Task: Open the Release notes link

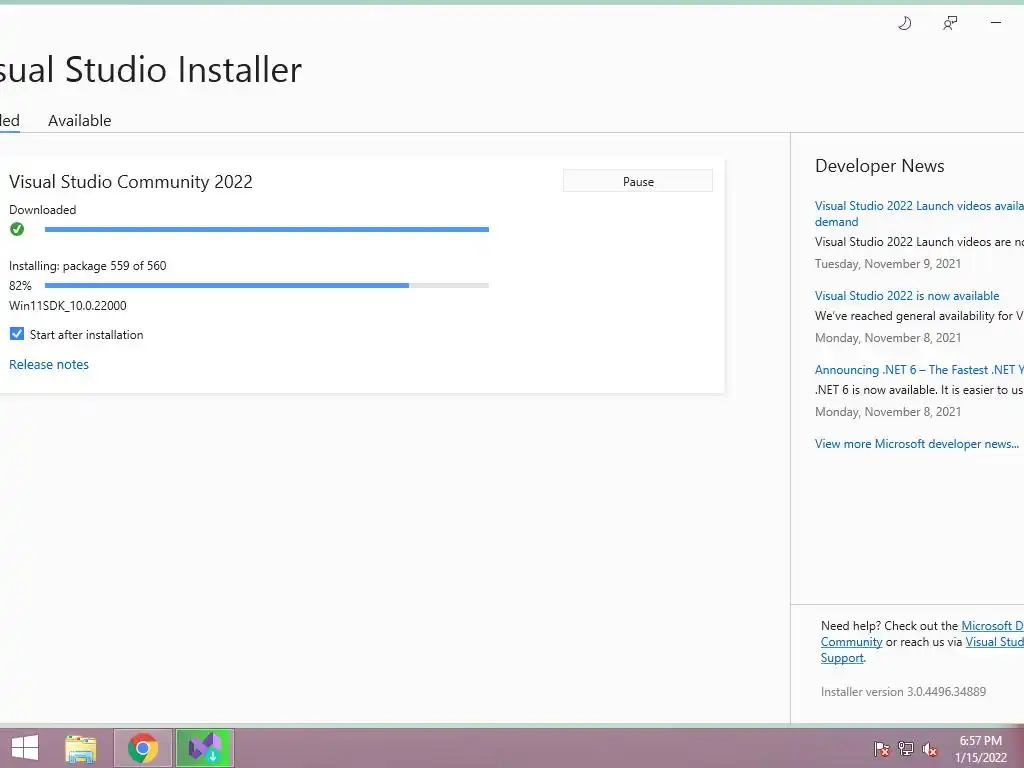Action: 49,364
